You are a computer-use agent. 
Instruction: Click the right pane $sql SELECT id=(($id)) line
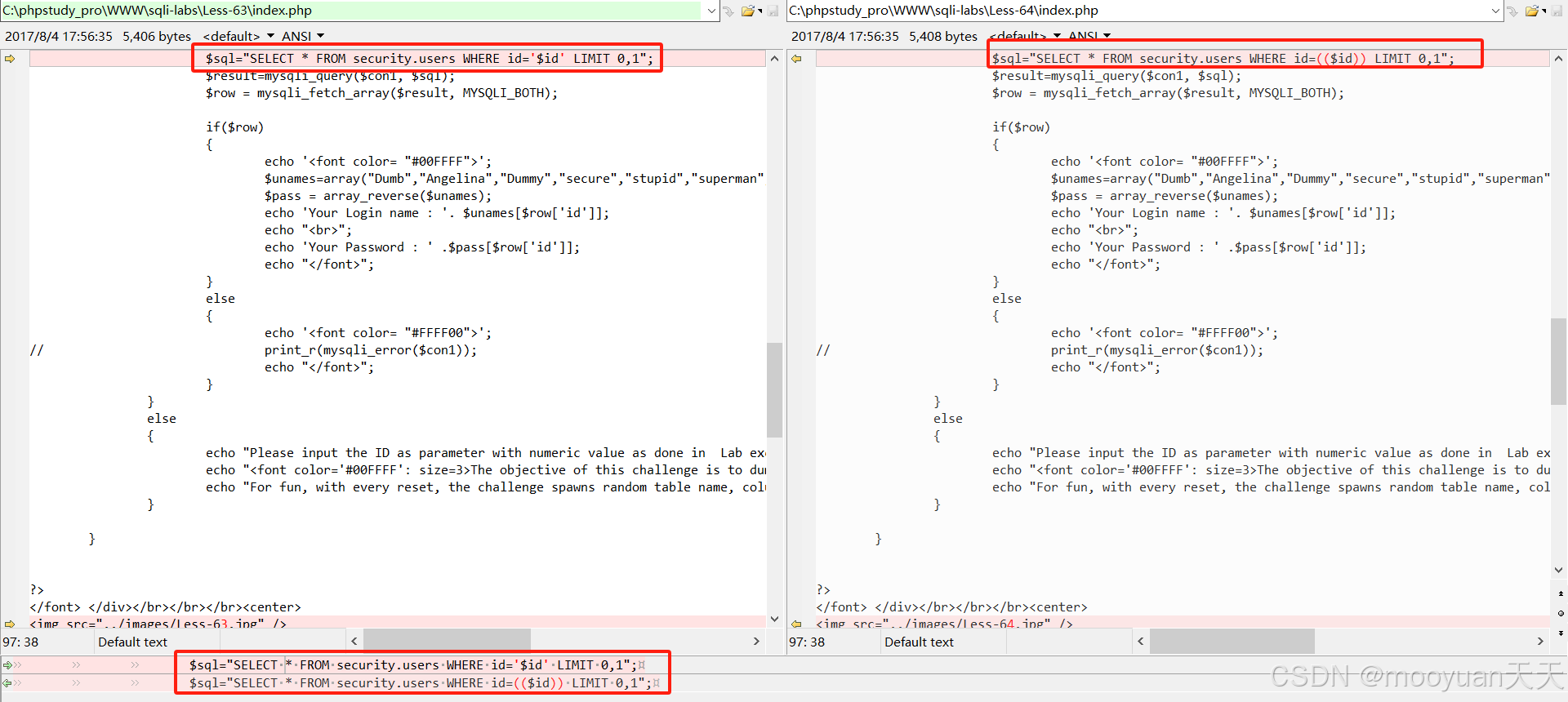(1223, 59)
